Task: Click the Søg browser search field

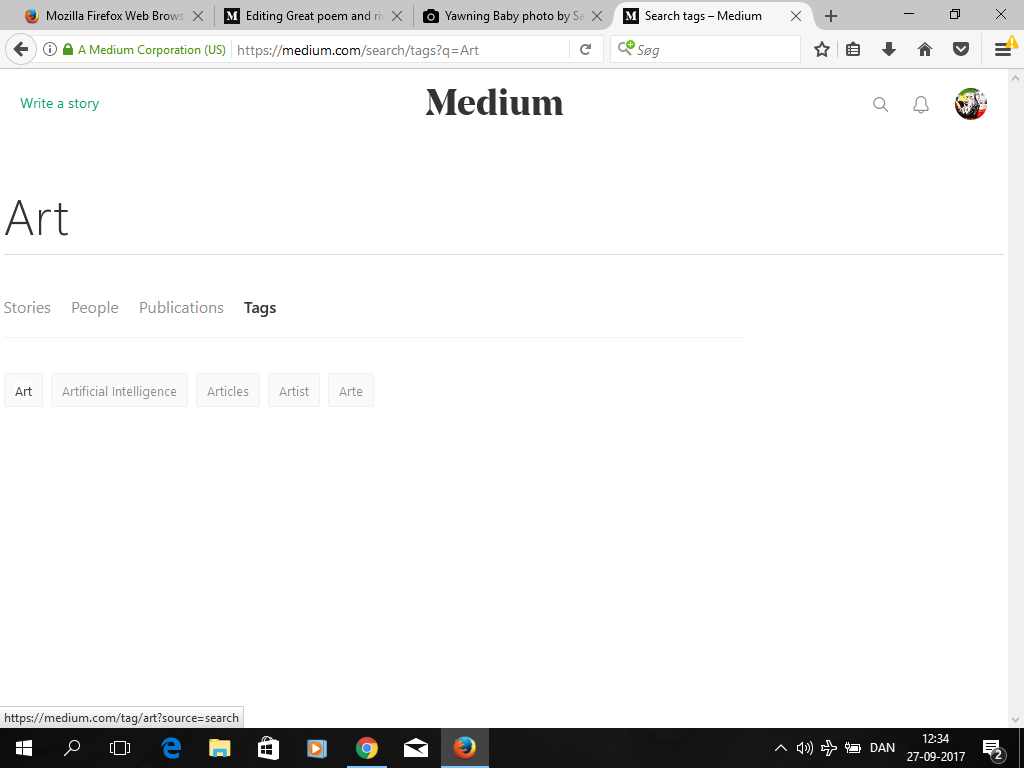Action: point(705,50)
